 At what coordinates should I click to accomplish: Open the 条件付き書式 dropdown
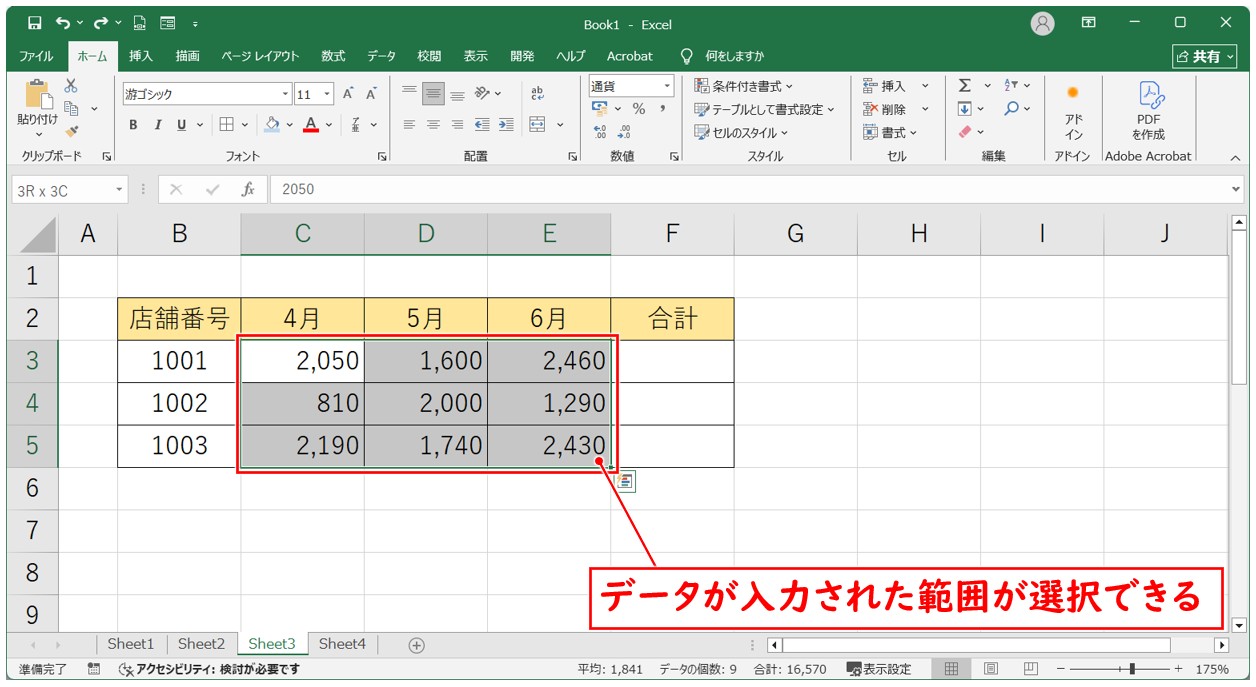click(743, 86)
